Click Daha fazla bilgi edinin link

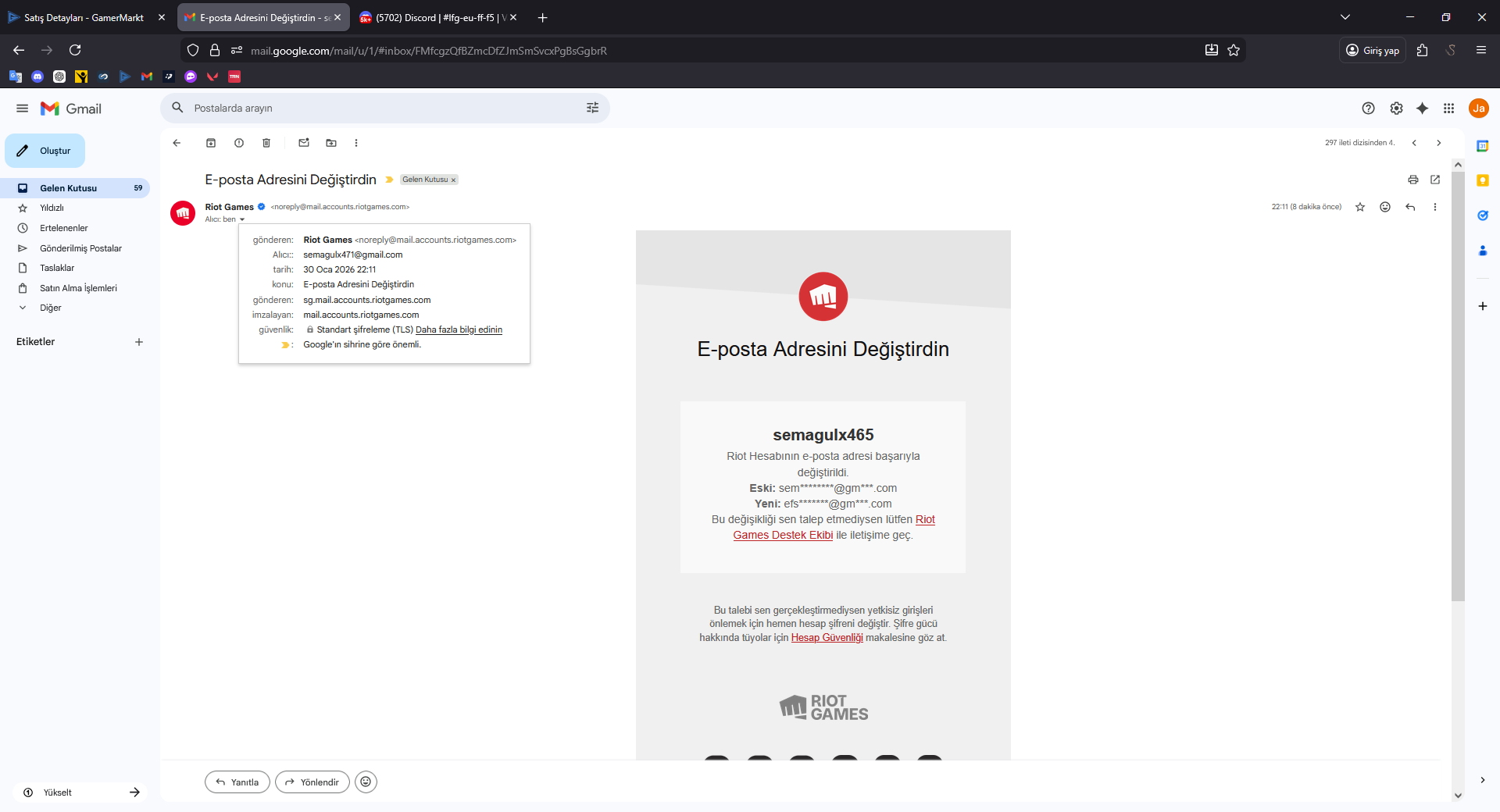coord(459,330)
